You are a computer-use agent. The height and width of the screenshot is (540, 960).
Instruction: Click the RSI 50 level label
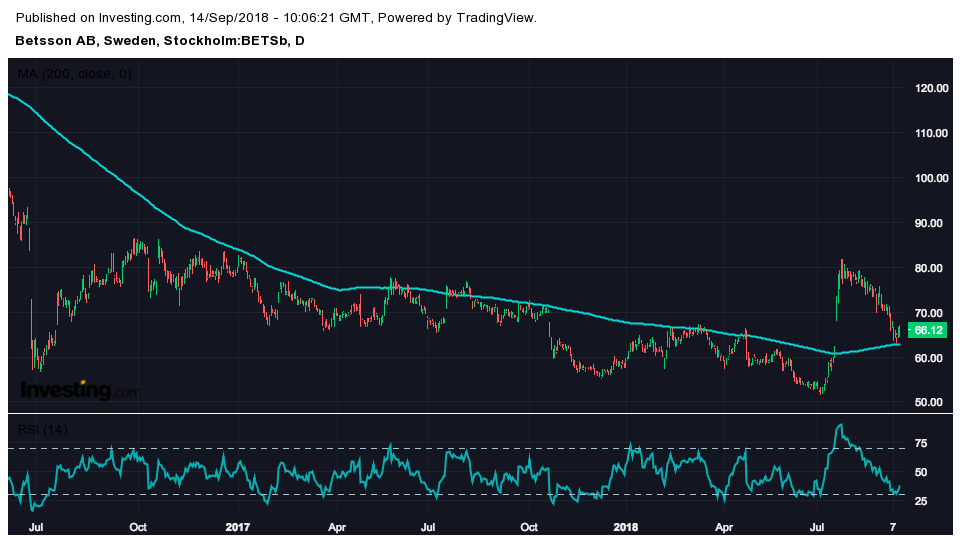tap(921, 472)
